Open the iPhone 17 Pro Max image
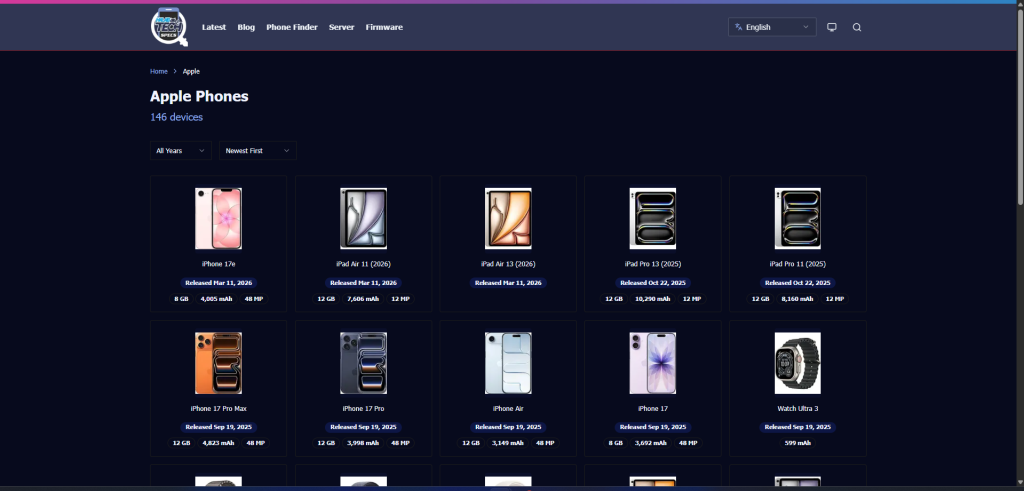 [x=218, y=363]
